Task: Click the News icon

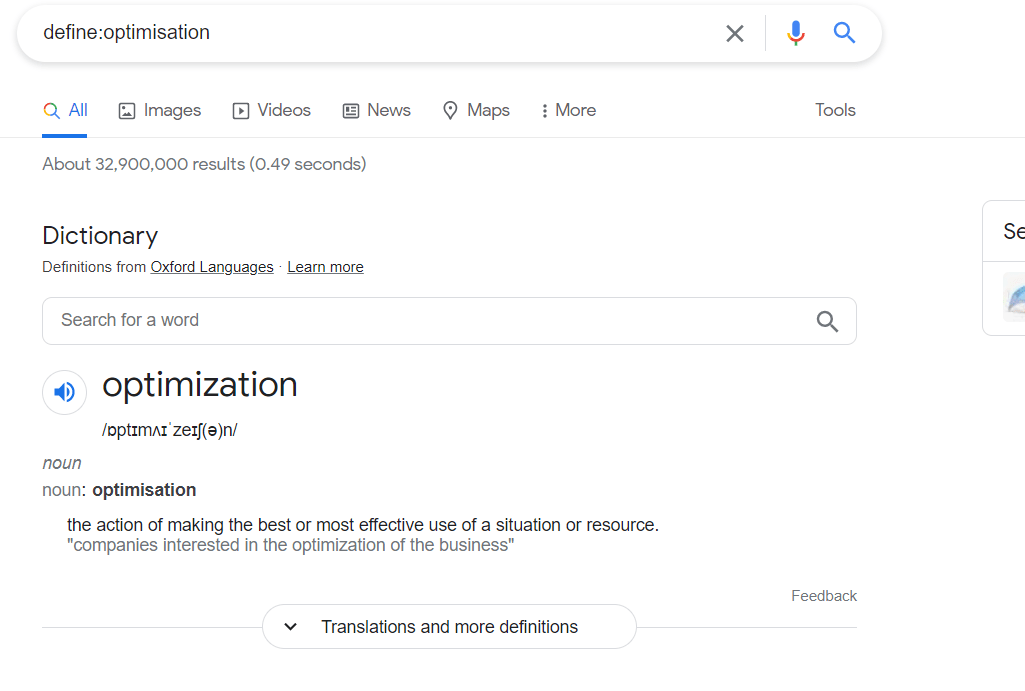Action: click(x=349, y=110)
